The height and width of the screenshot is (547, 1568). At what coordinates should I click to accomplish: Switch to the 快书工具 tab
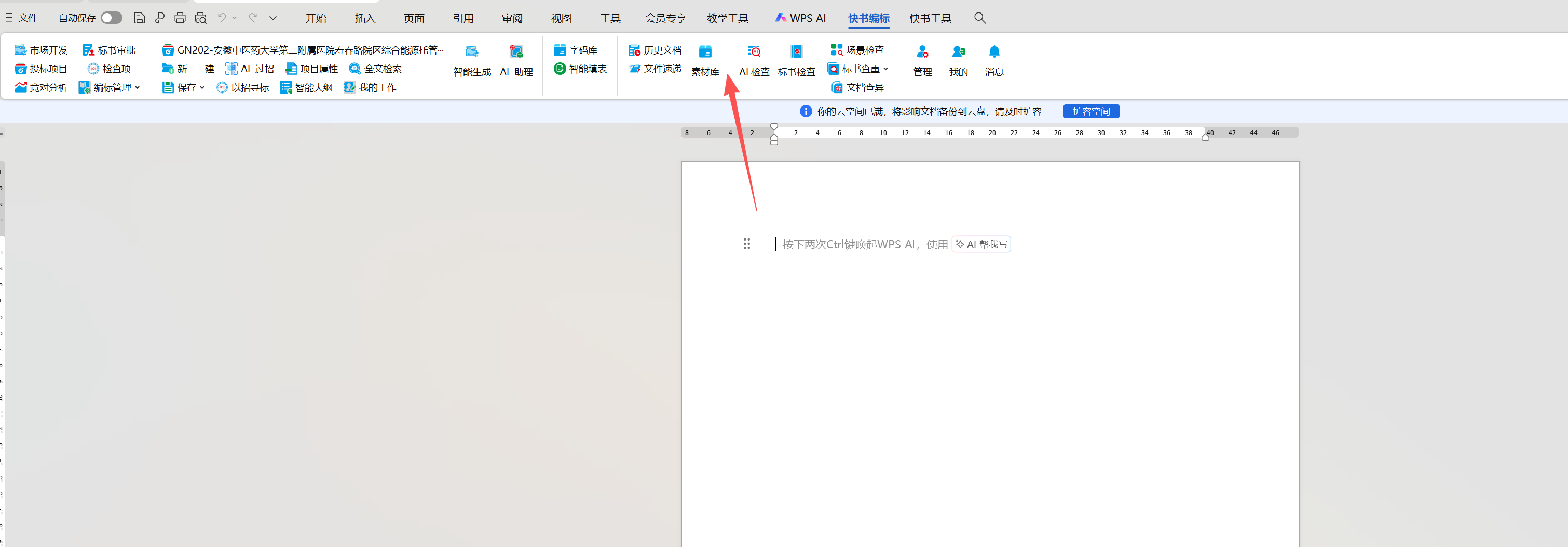tap(930, 18)
